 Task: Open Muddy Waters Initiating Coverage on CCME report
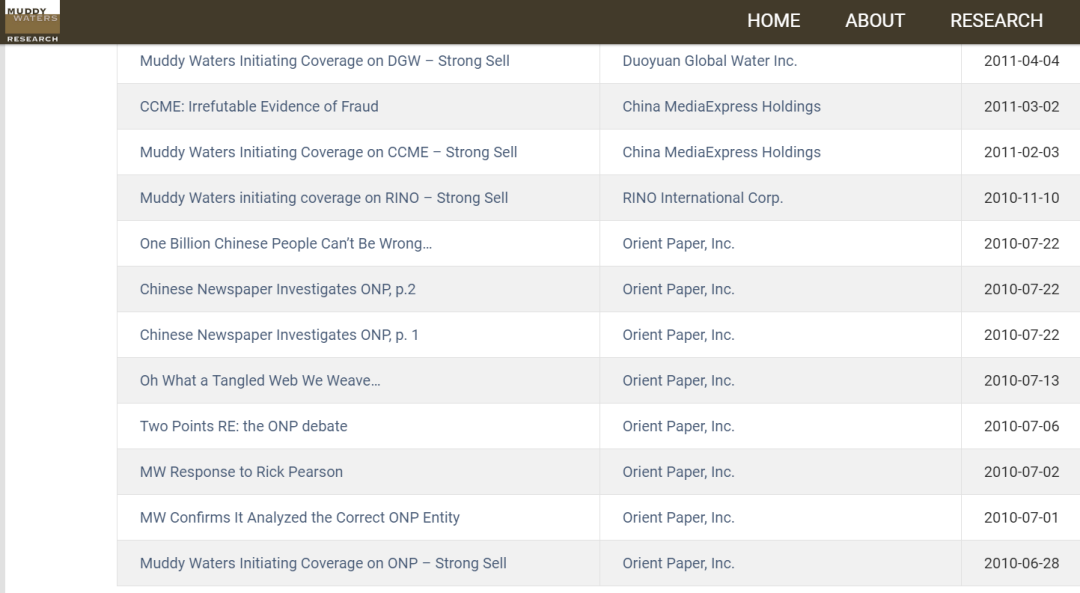(329, 152)
